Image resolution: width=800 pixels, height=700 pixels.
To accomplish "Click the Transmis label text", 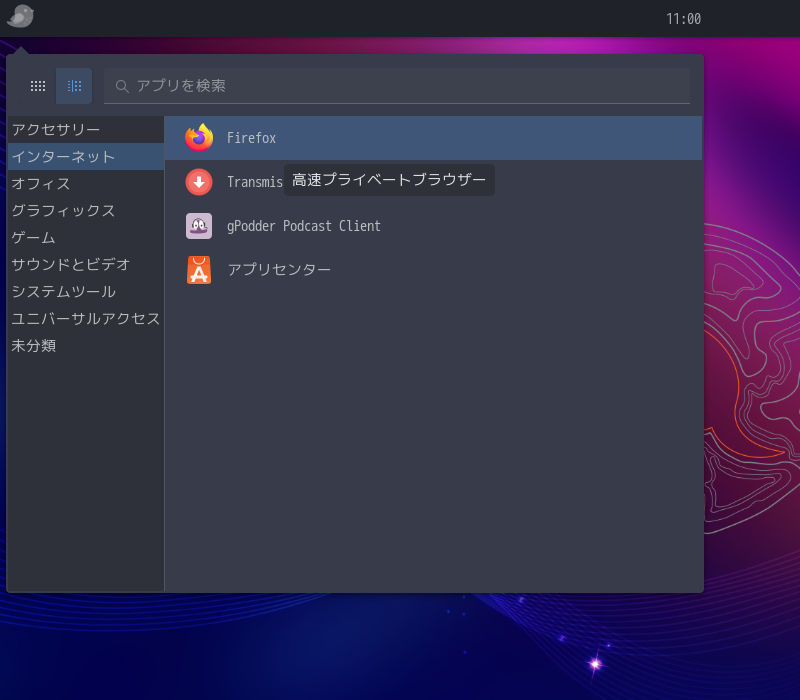I will click(x=255, y=182).
